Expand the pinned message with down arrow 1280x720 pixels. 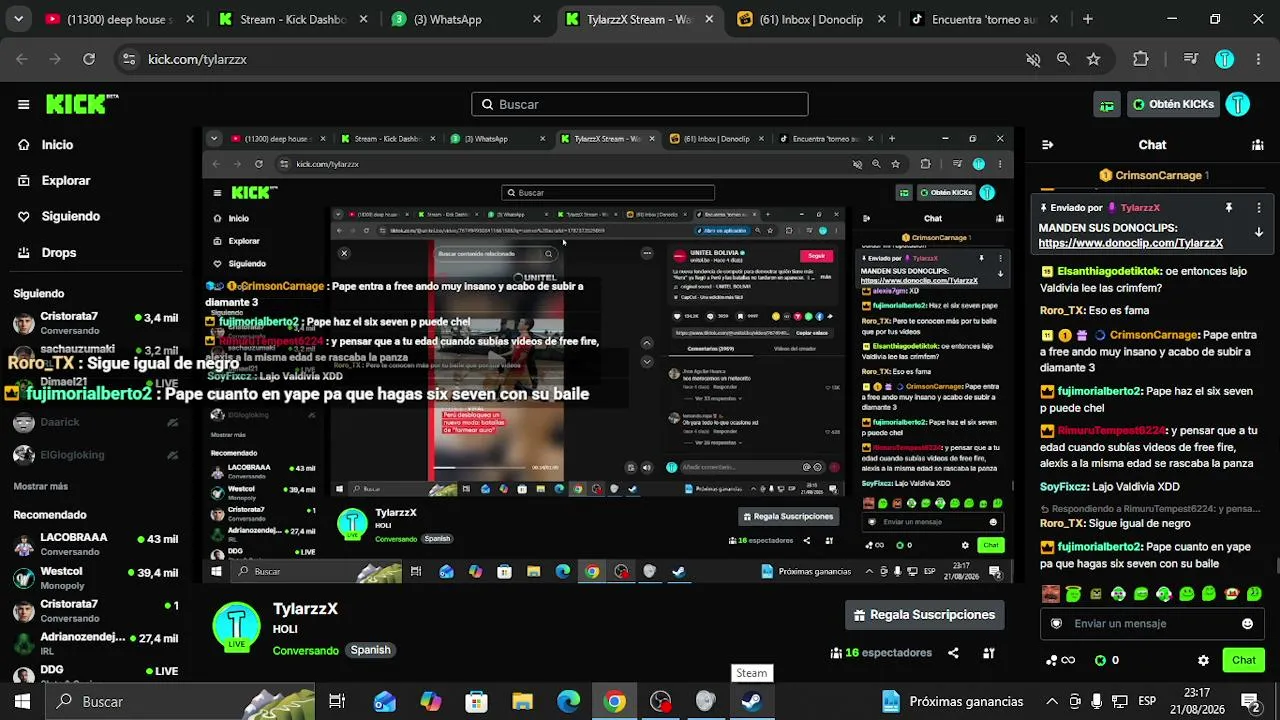[1259, 232]
